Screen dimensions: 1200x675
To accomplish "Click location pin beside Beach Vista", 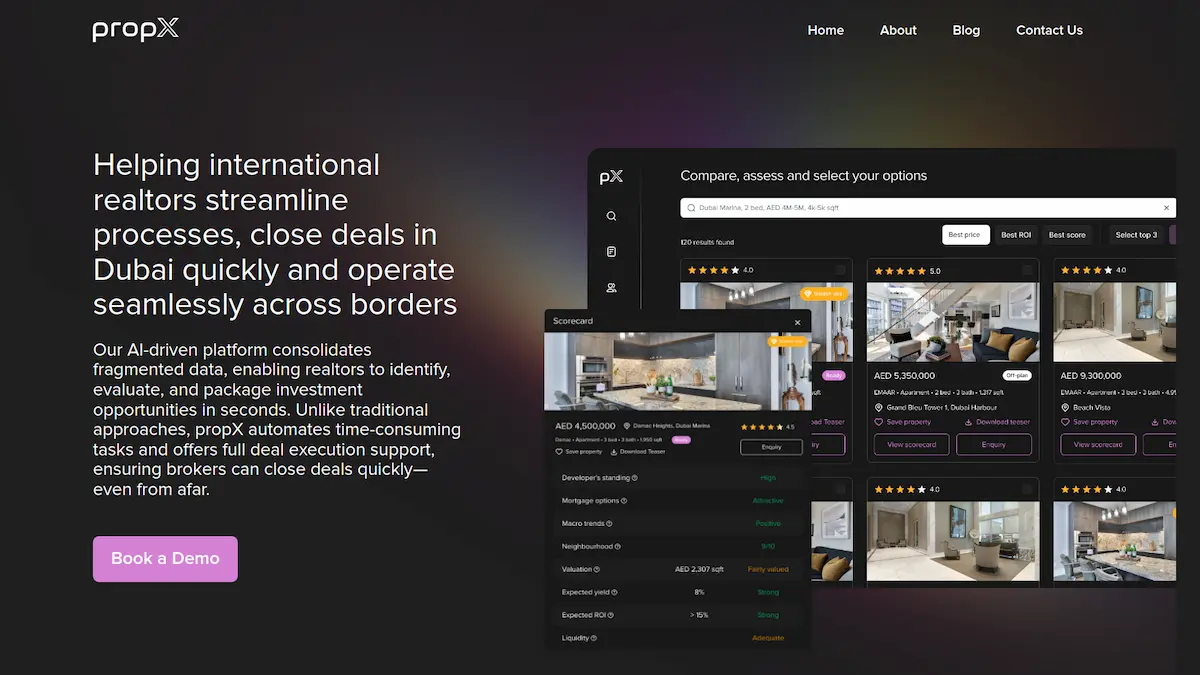I will click(x=1065, y=408).
